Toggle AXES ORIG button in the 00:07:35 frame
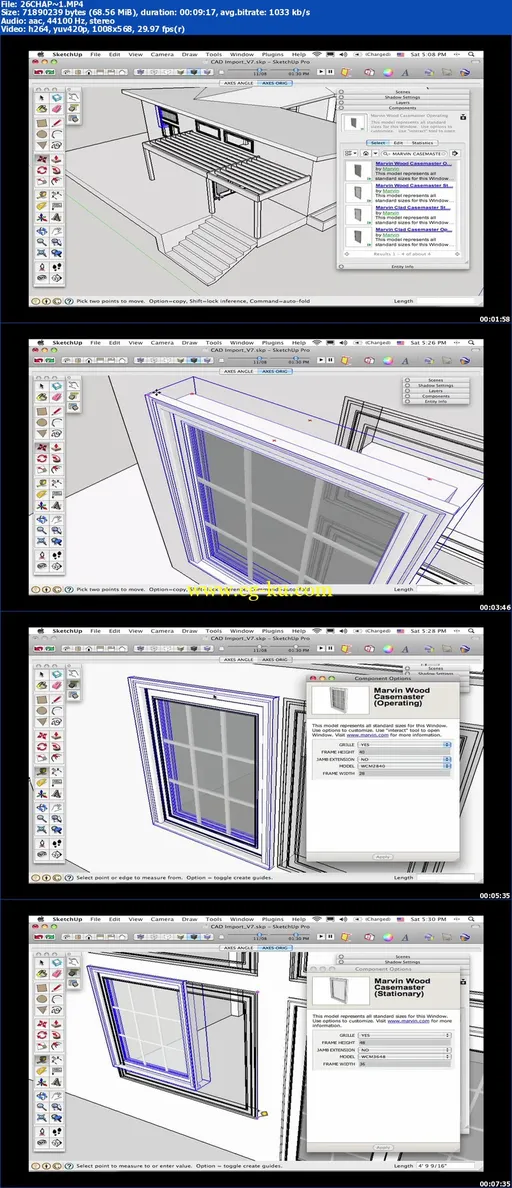Image resolution: width=512 pixels, height=1188 pixels. tap(273, 948)
